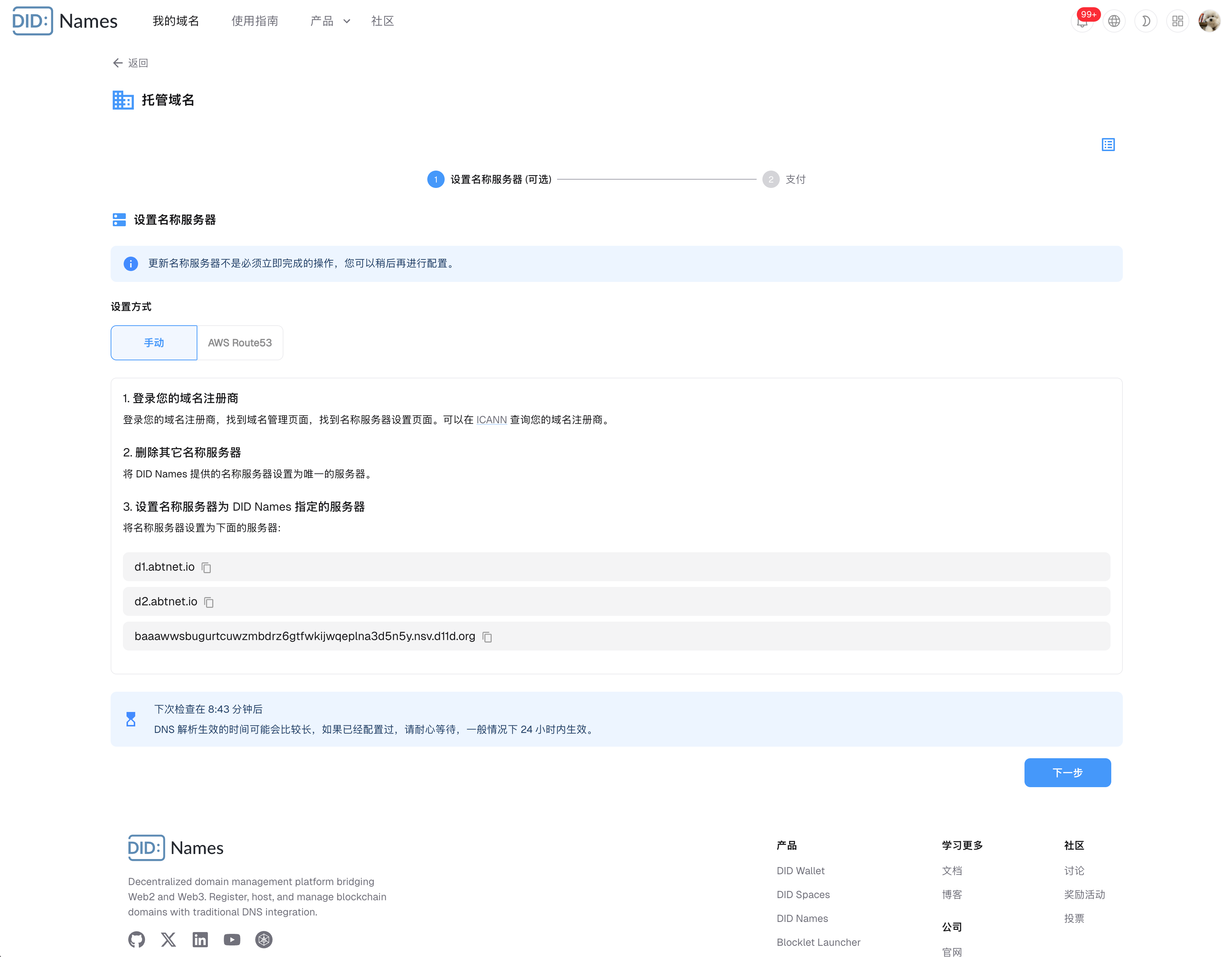Click the globe language switcher icon
This screenshot has width=1232, height=957.
tap(1113, 21)
